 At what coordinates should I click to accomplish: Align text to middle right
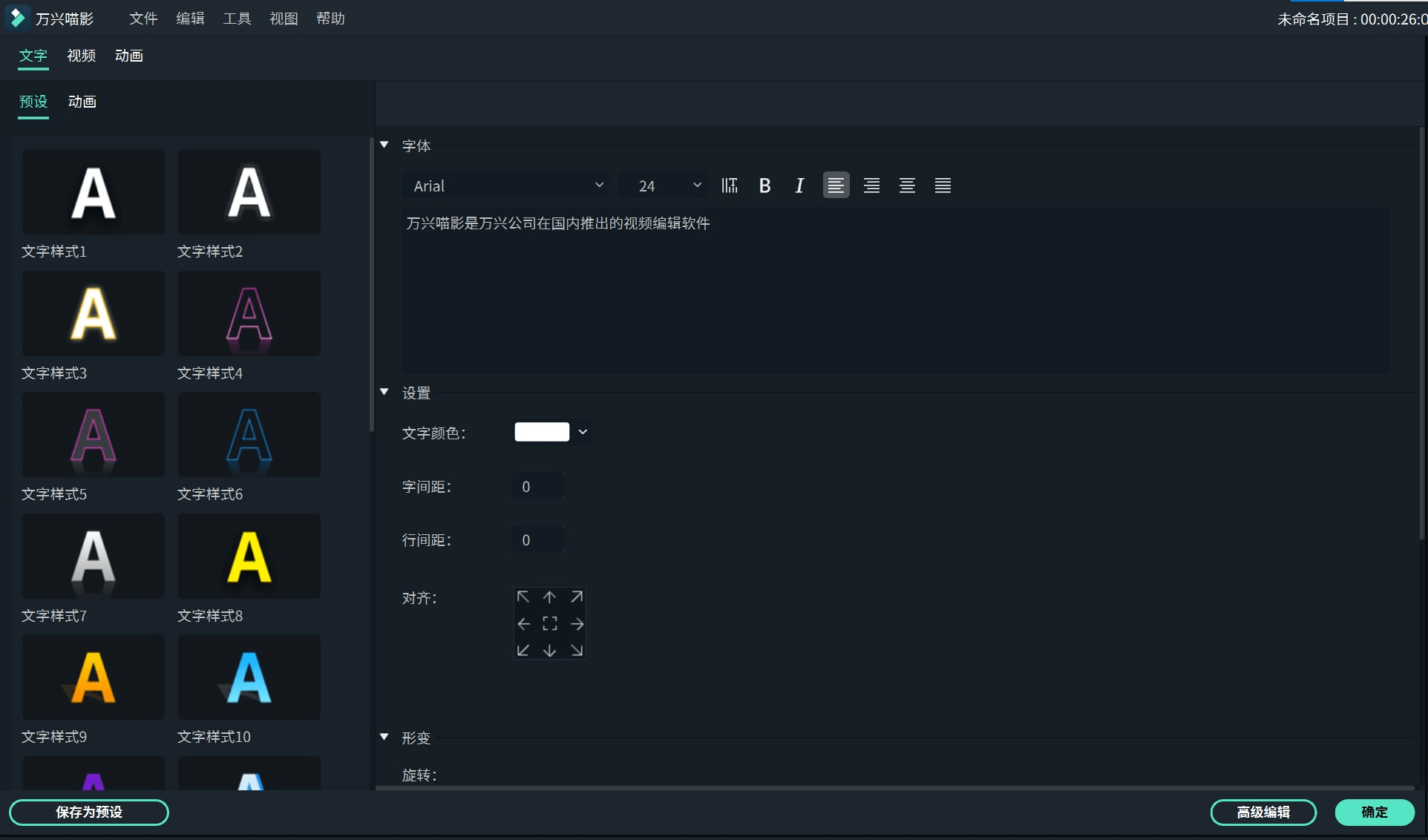[x=577, y=624]
